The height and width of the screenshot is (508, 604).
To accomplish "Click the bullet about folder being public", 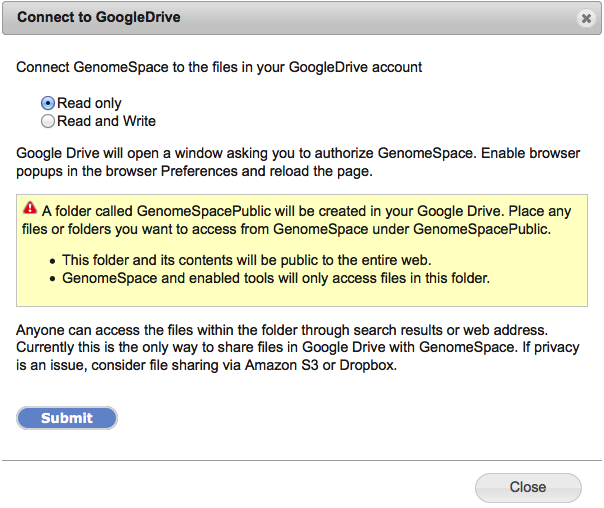I will click(246, 259).
